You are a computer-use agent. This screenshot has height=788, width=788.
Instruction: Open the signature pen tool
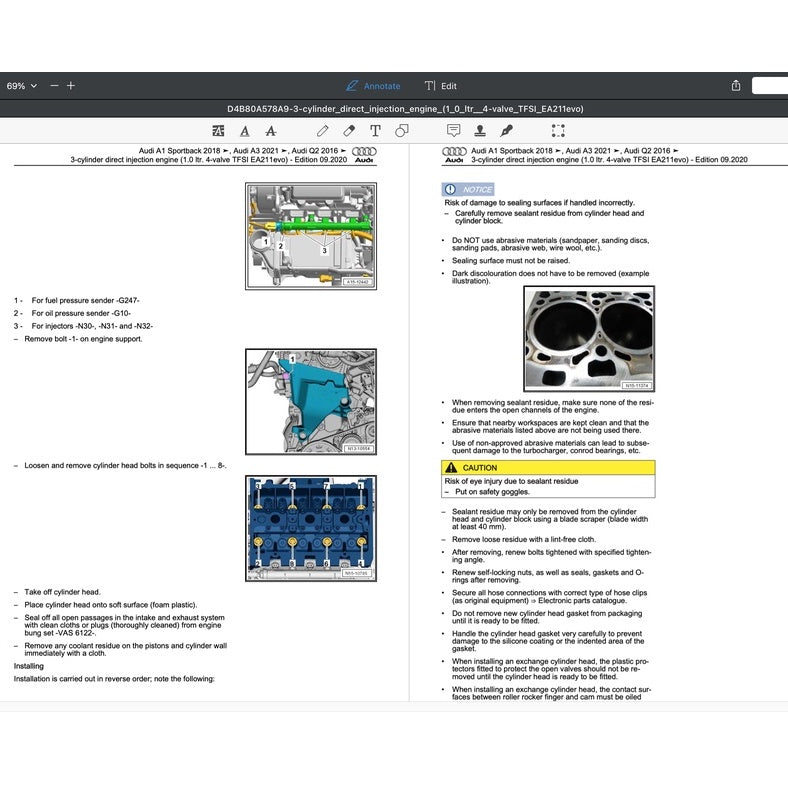[506, 130]
